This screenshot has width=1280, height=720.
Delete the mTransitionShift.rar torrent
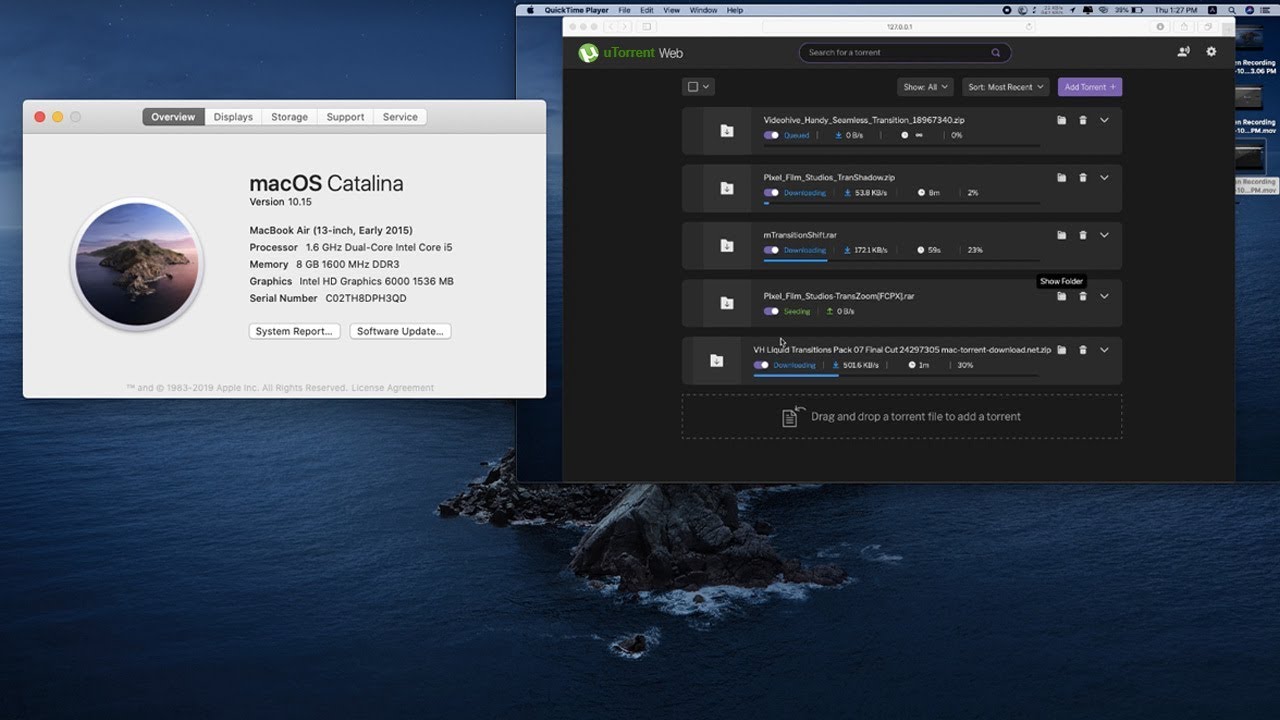click(x=1083, y=235)
